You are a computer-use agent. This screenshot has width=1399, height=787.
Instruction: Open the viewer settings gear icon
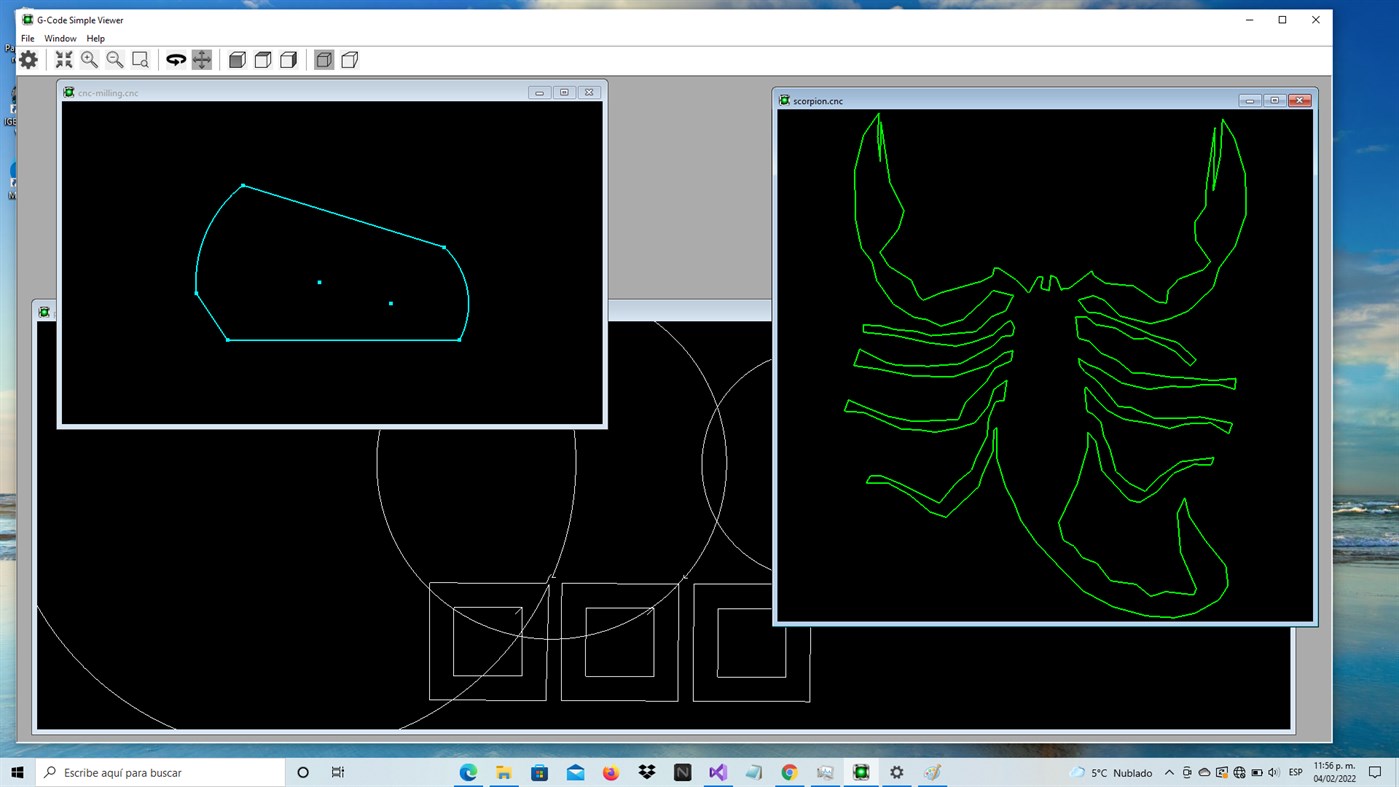tap(27, 59)
